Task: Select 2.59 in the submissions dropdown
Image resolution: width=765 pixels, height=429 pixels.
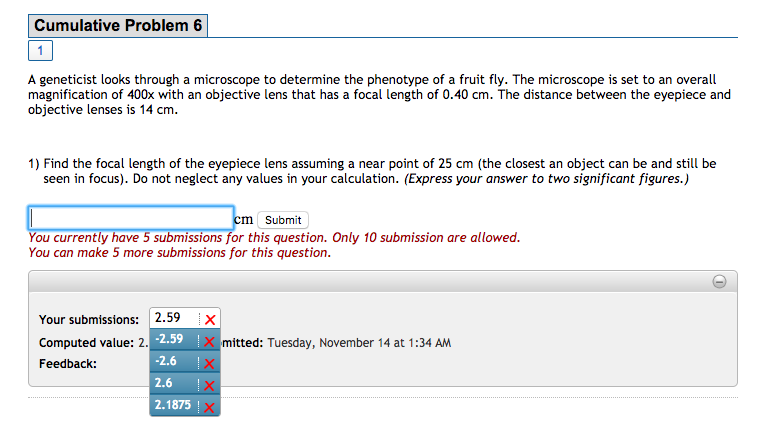Action: [168, 319]
